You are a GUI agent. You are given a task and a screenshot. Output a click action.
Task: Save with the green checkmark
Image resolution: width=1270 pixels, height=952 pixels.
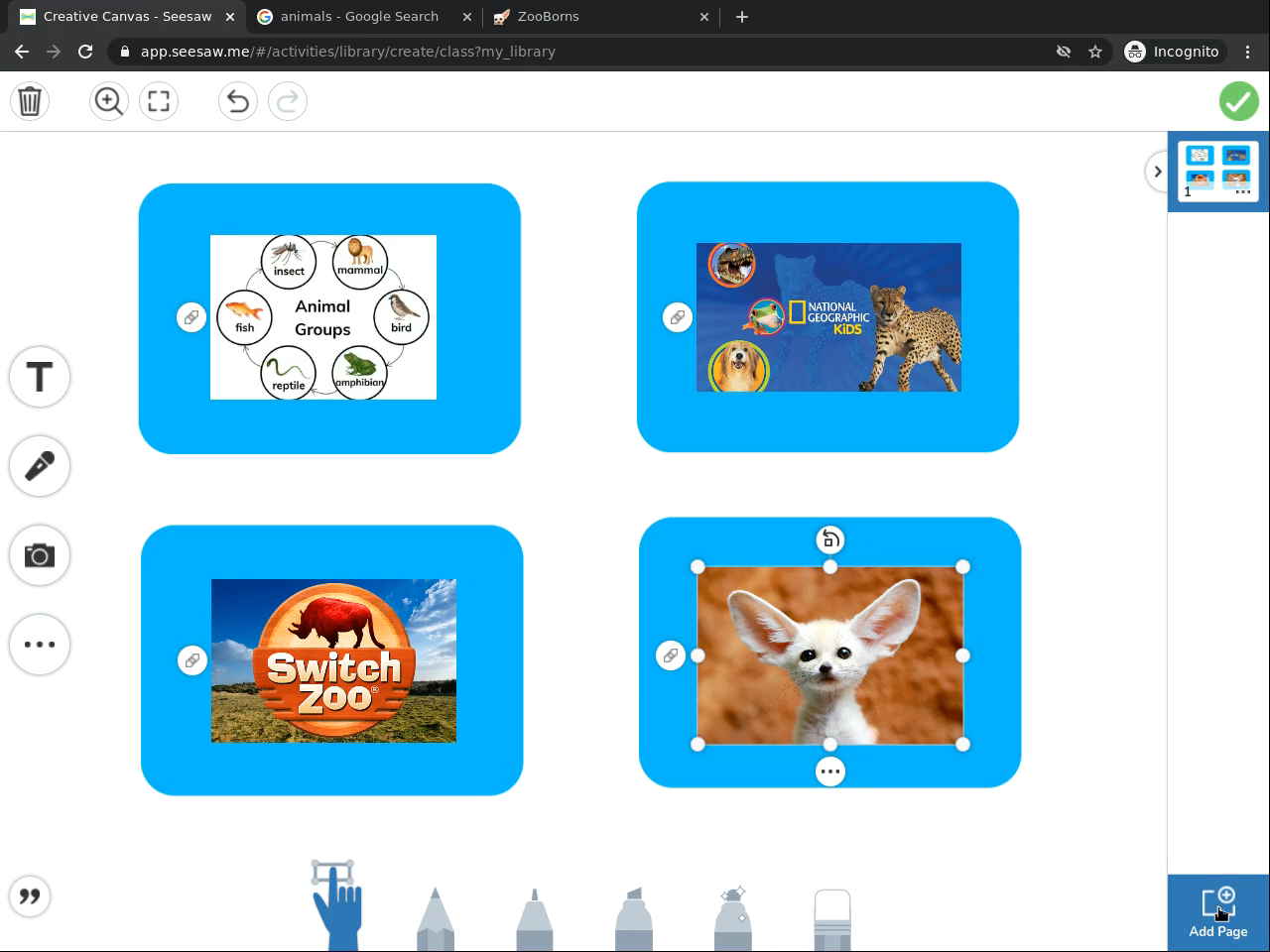coord(1239,101)
